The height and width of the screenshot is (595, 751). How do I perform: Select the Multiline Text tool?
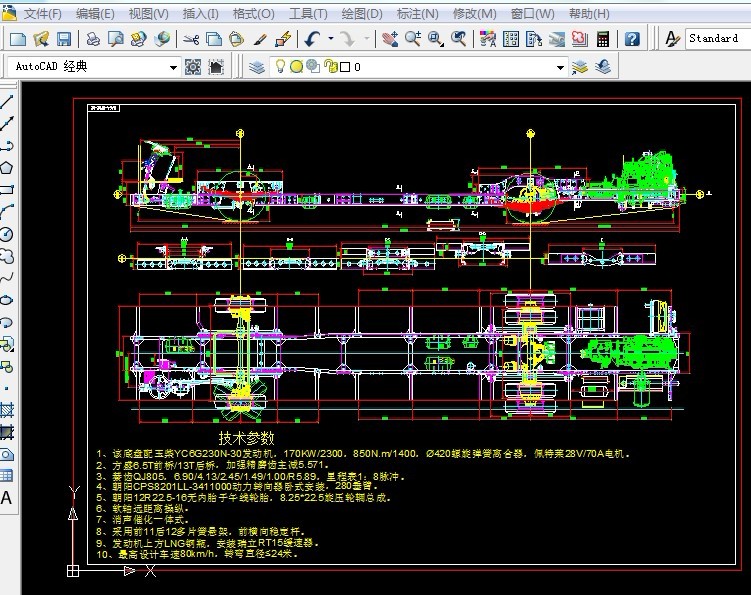[x=7, y=498]
